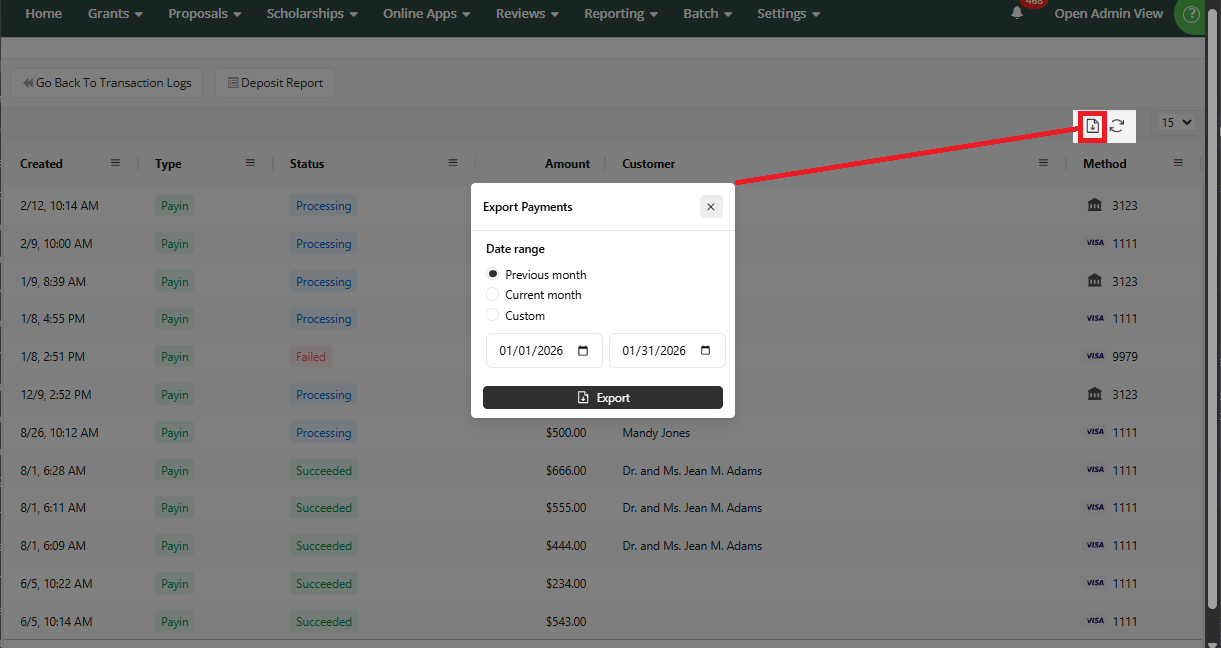Click the Payin tag in 8/26 10:12 AM row

pyautogui.click(x=175, y=432)
